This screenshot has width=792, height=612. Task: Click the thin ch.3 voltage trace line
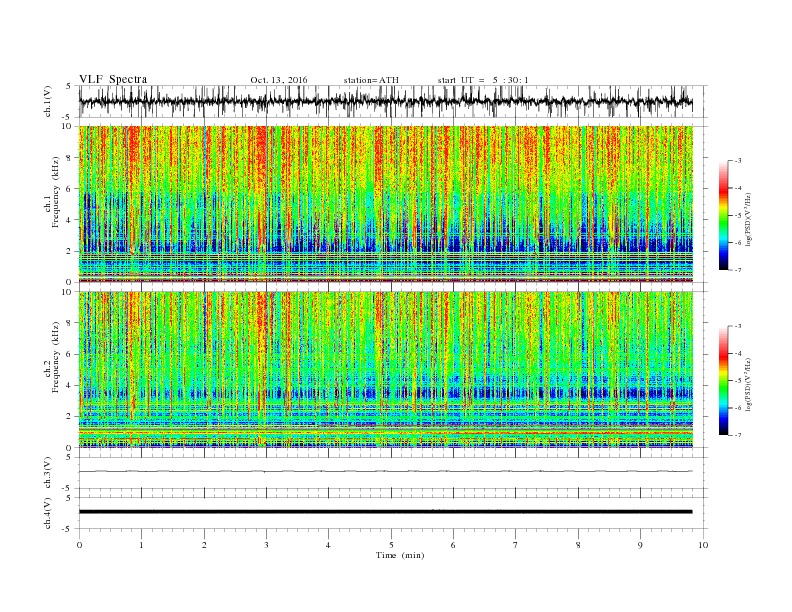coord(386,471)
